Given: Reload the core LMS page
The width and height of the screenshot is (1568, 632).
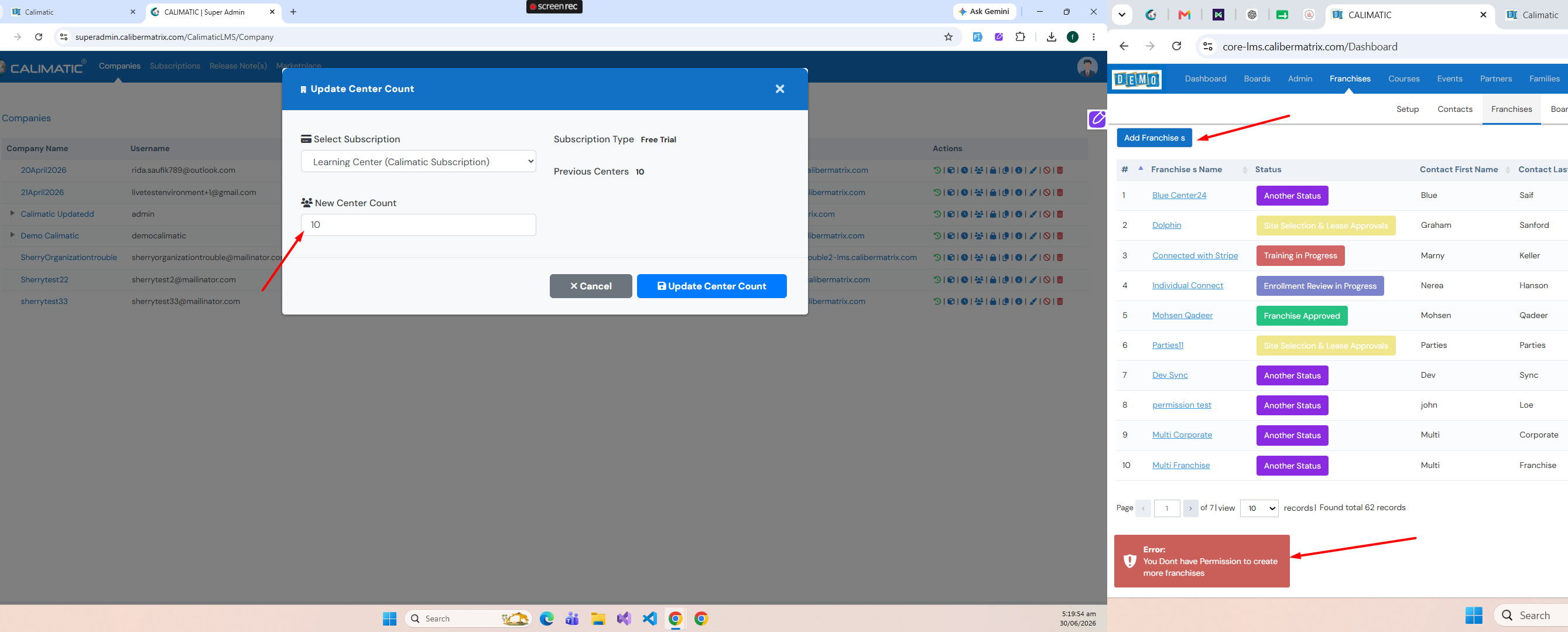Looking at the screenshot, I should coord(1177,46).
